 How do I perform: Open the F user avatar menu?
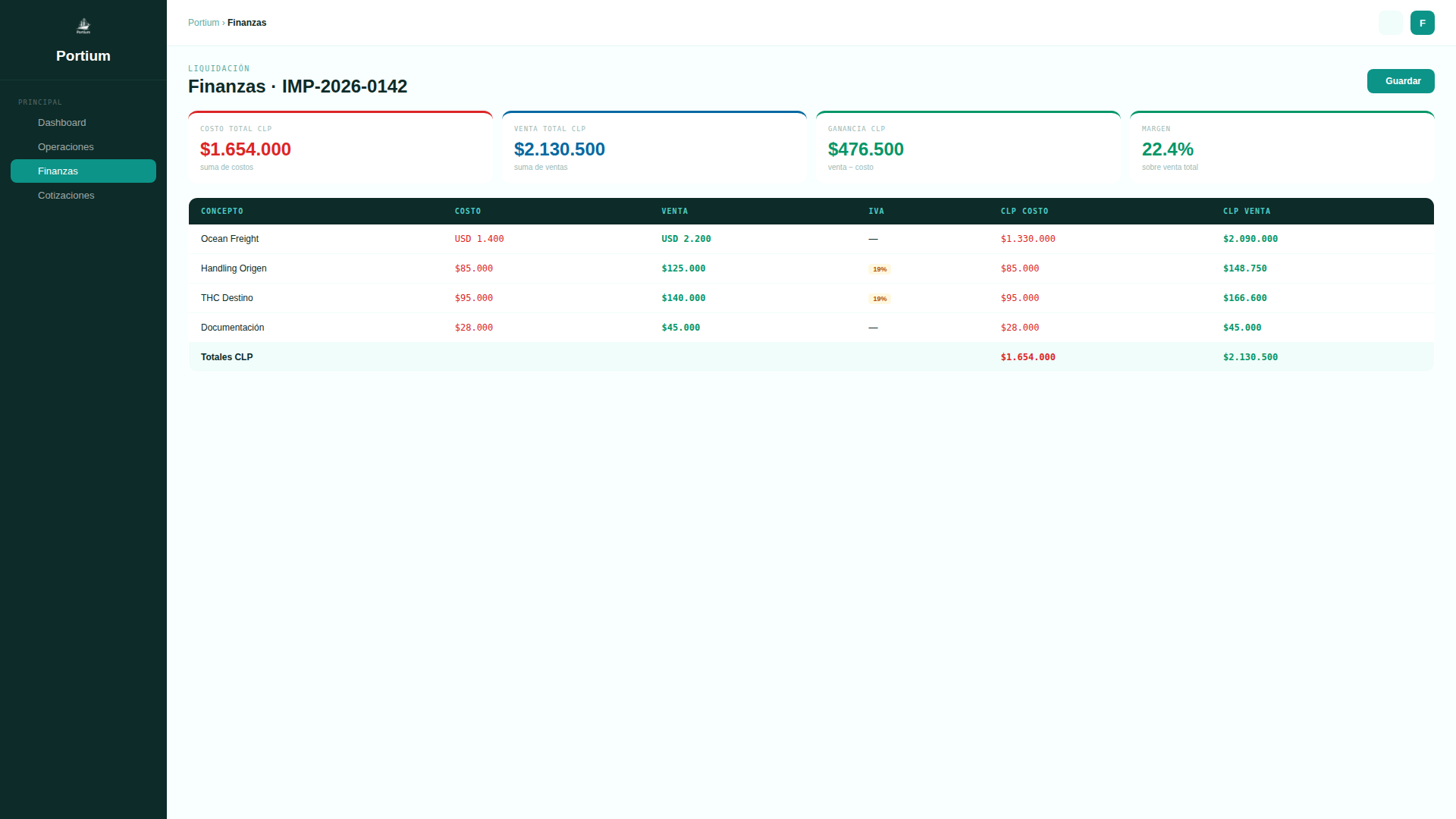1422,23
